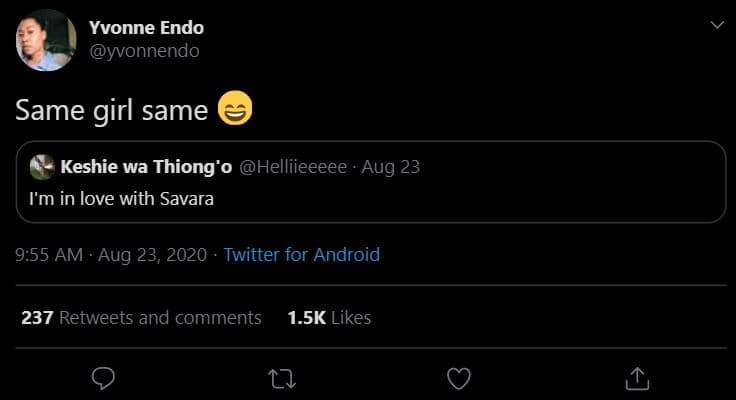
Task: Retweet this tweet using the retweet icon
Action: [281, 378]
